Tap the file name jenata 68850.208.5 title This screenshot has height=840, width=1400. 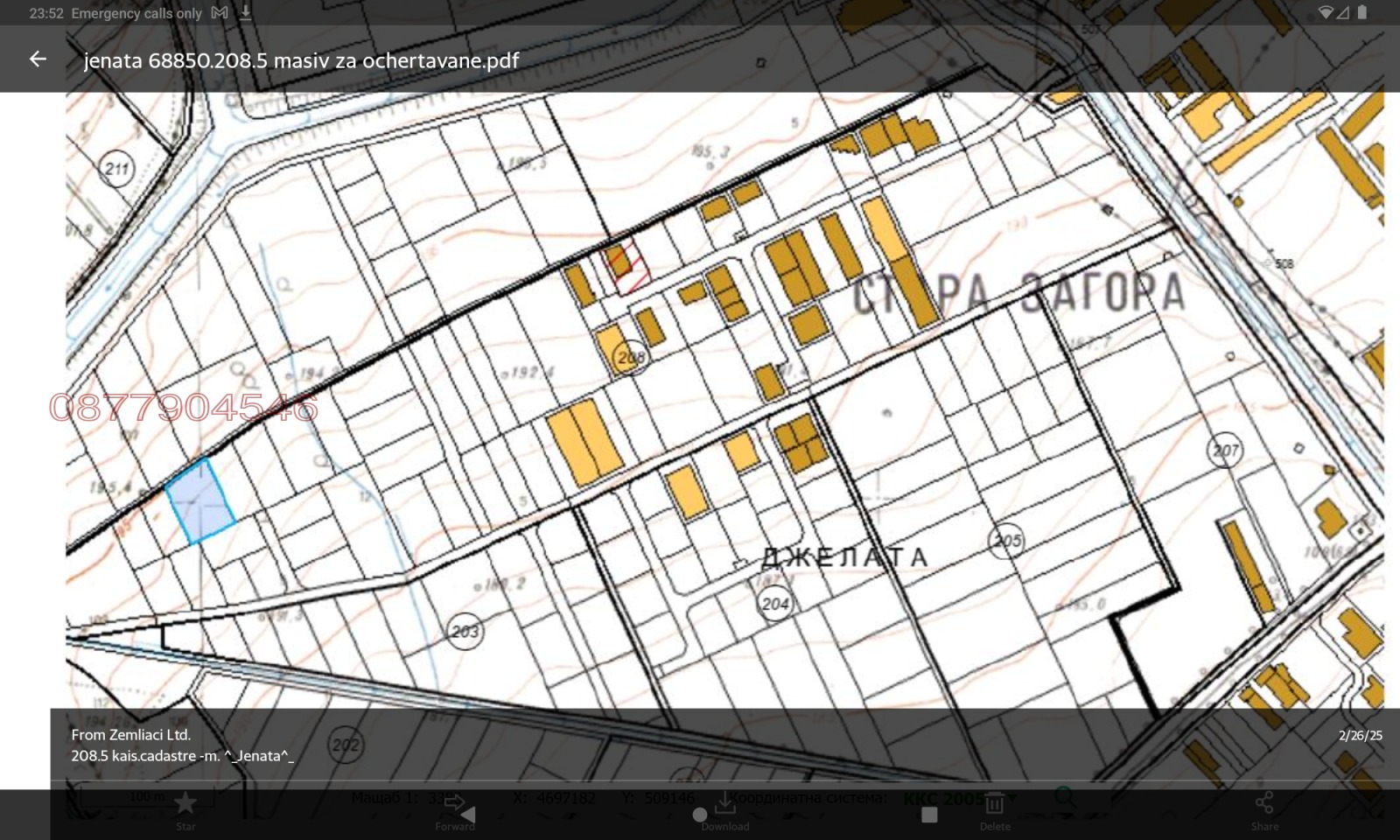coord(301,60)
